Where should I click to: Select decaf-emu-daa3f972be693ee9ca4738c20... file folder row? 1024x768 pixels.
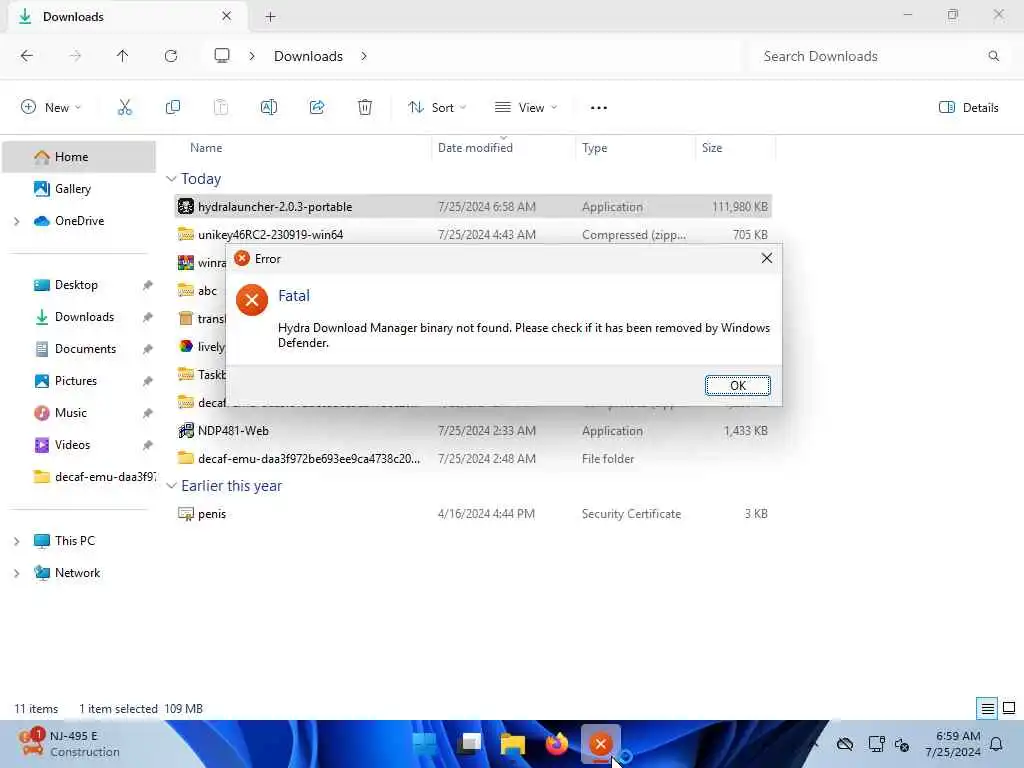(473, 458)
